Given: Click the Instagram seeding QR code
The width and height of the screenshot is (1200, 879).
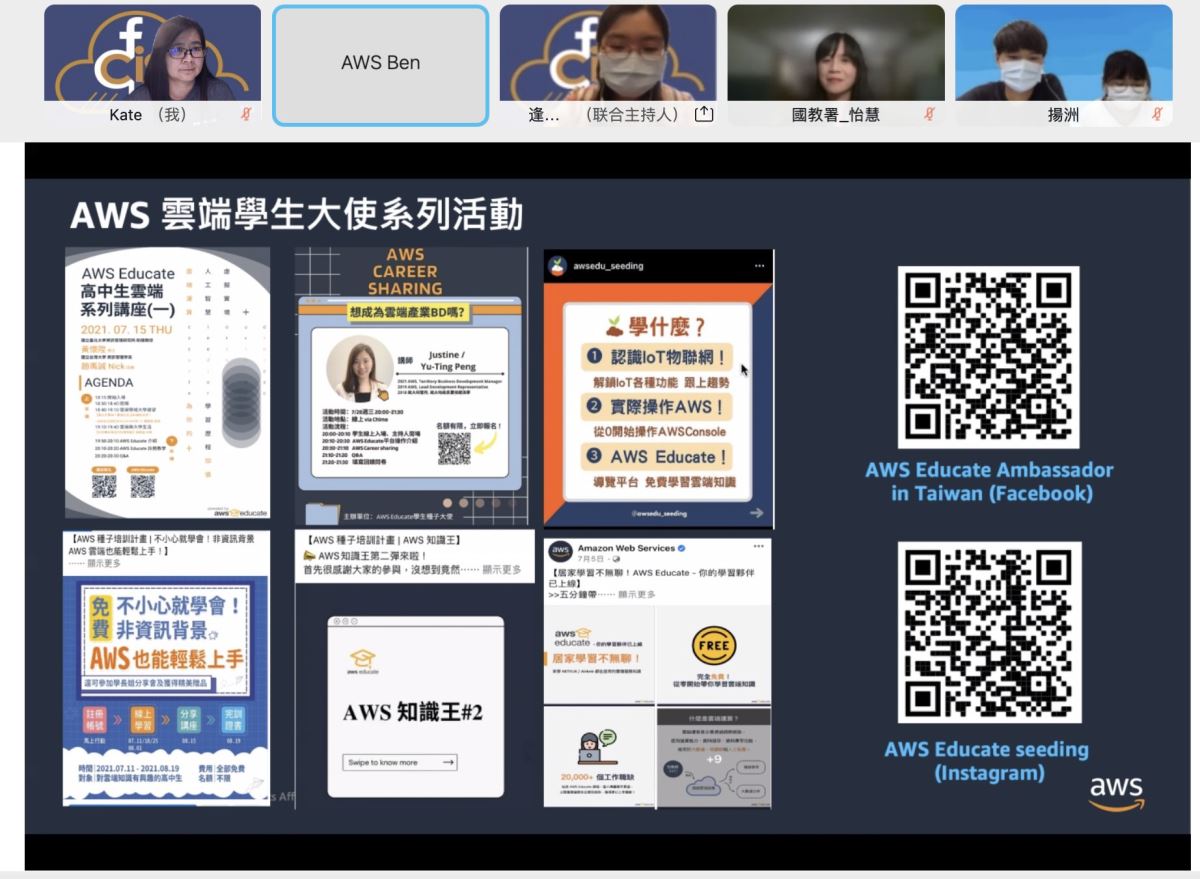Looking at the screenshot, I should coord(988,633).
